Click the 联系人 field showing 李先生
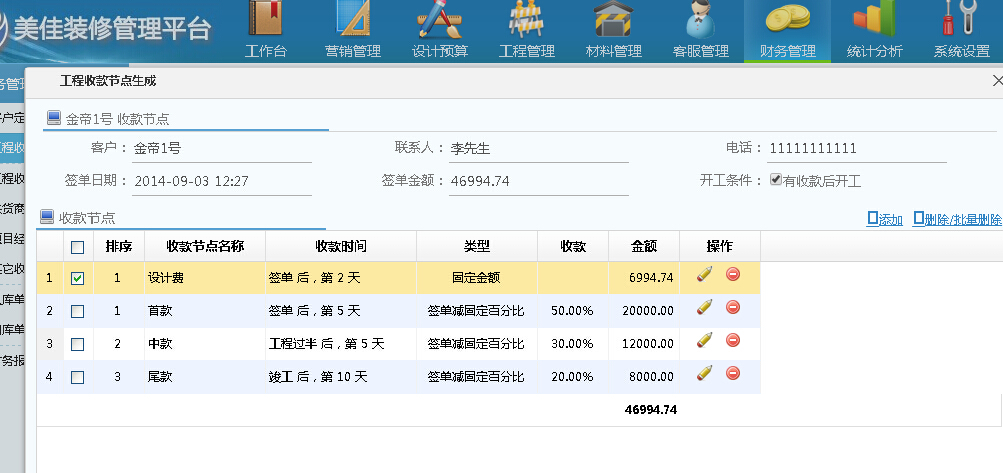The image size is (1003, 473). pos(537,148)
